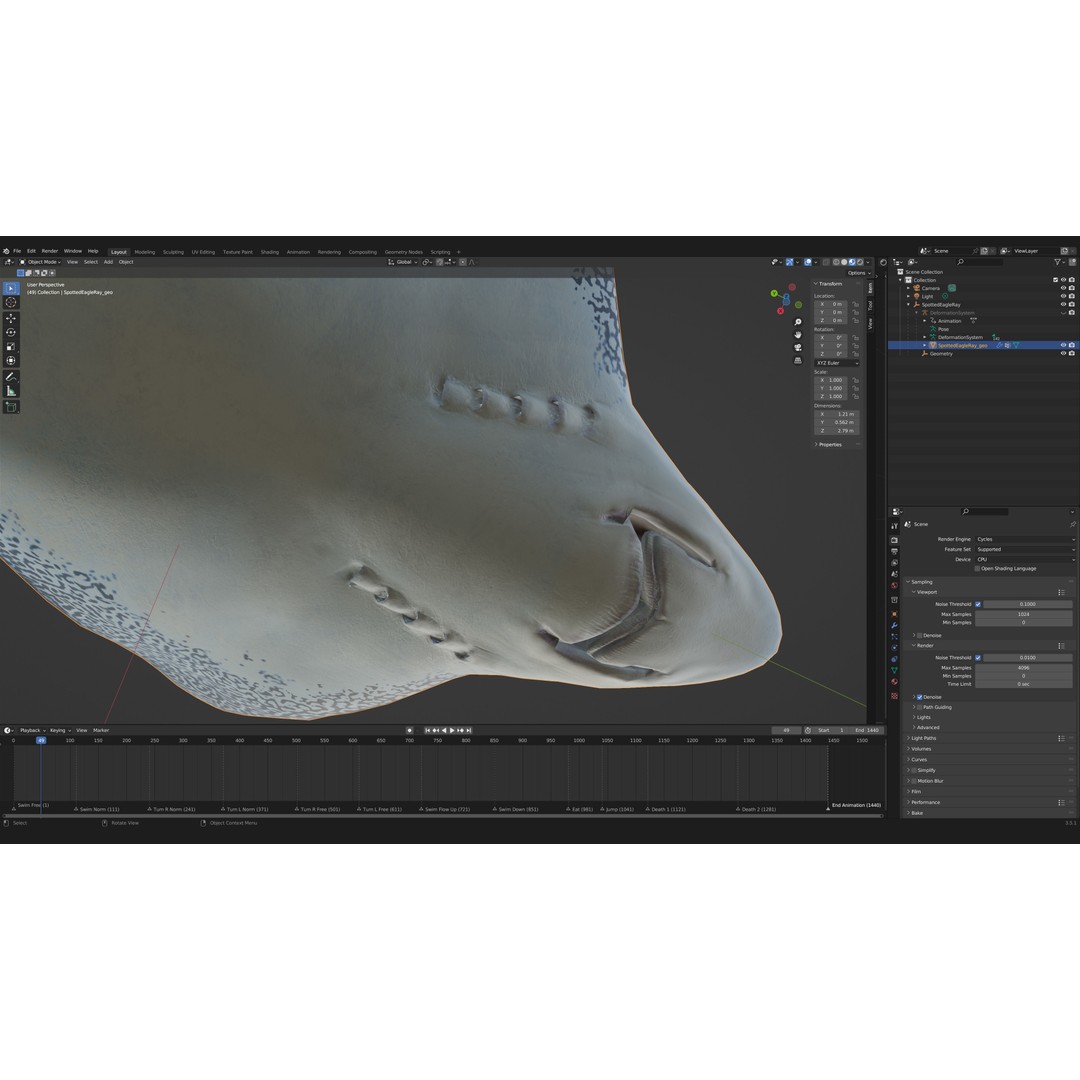Open the Device CPU dropdown

pyautogui.click(x=1025, y=559)
